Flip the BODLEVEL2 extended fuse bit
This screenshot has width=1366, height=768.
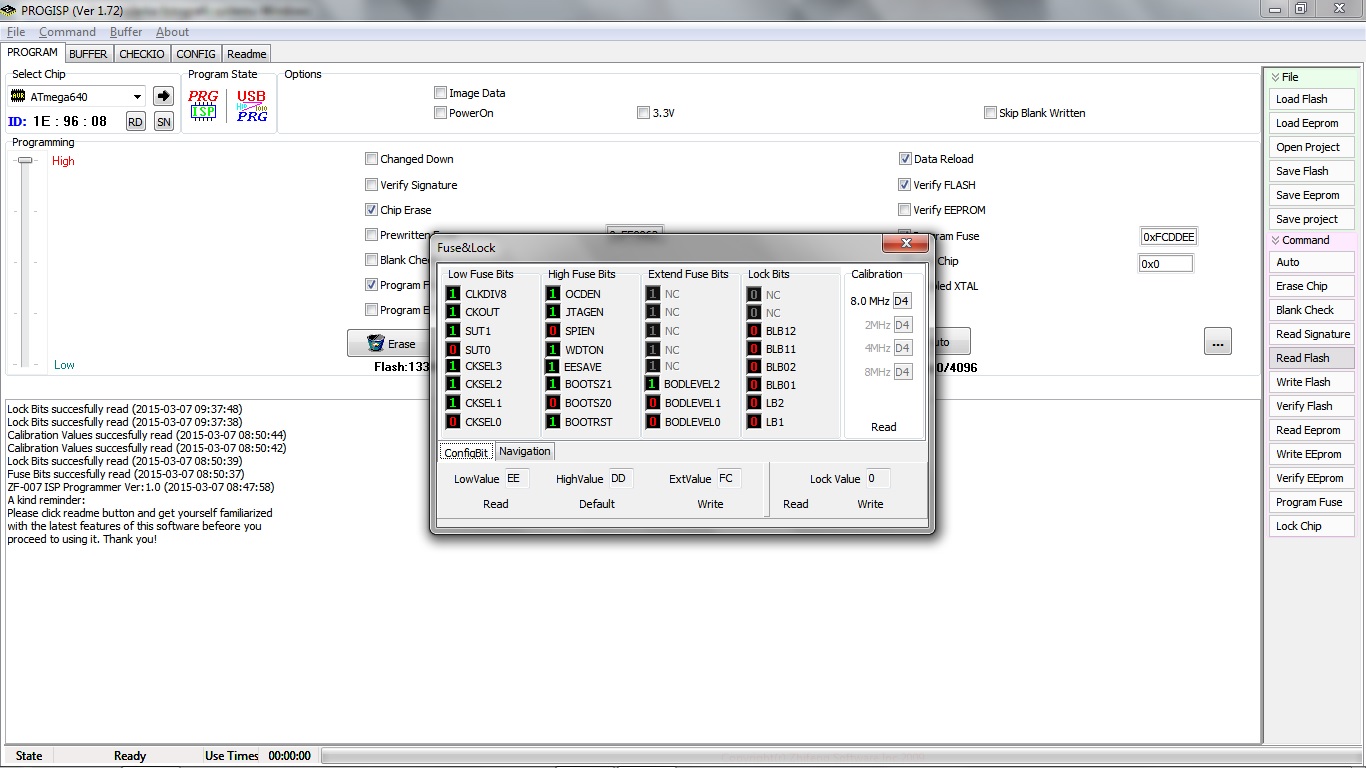click(x=653, y=384)
